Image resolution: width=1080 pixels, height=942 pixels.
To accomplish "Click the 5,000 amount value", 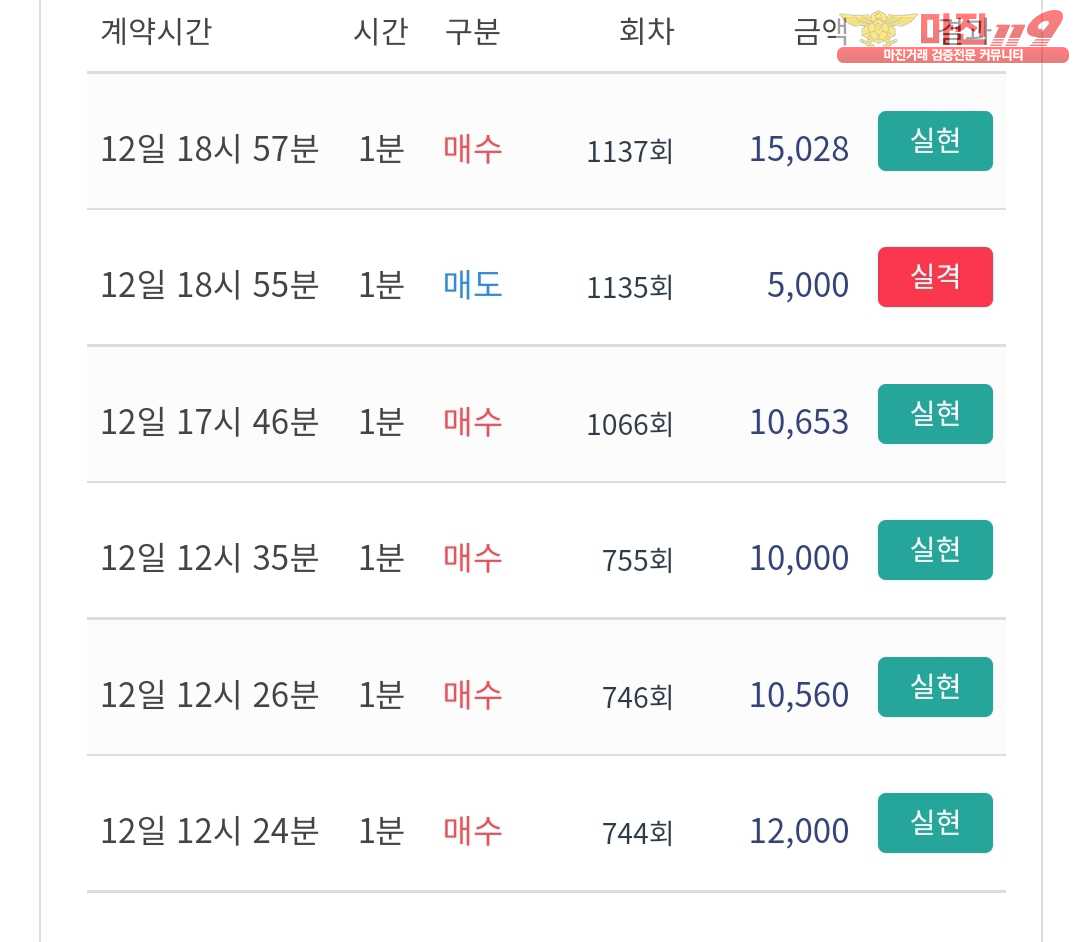I will tap(807, 286).
